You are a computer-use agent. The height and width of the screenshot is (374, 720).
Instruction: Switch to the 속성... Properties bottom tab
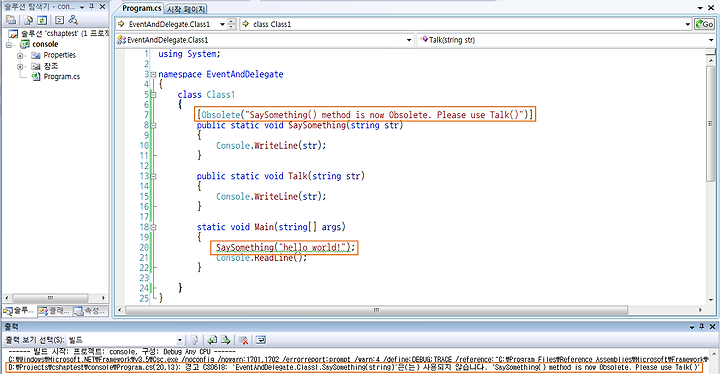coord(90,311)
